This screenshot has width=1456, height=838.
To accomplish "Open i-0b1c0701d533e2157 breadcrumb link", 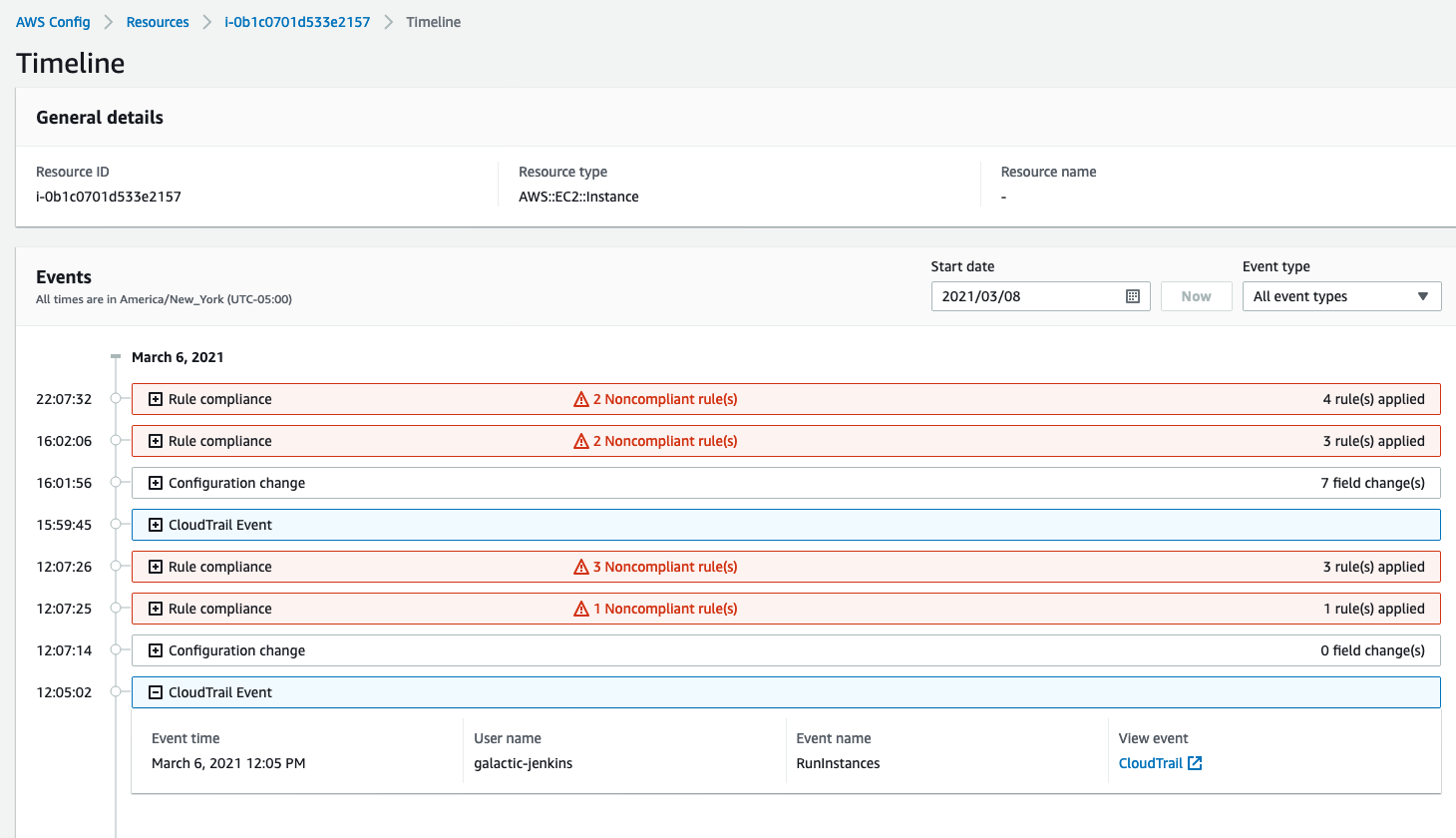I will (297, 22).
